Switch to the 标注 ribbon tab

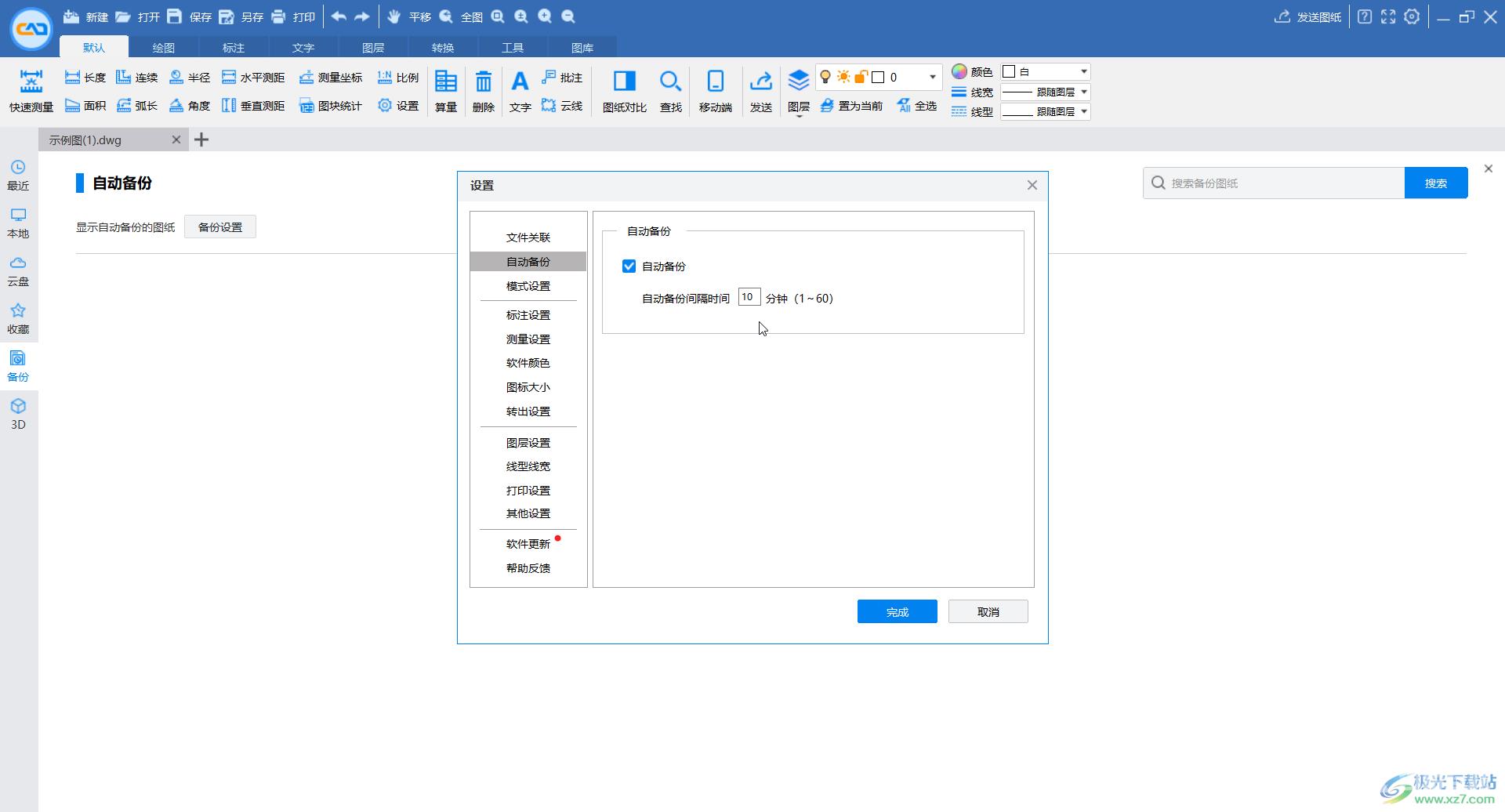point(233,48)
